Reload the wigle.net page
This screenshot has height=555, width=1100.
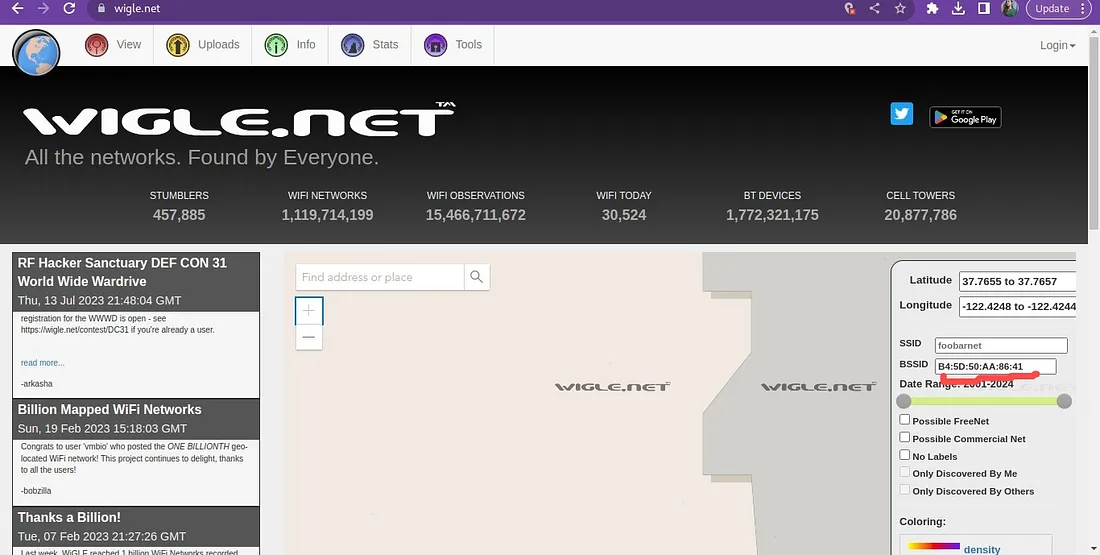coord(69,8)
